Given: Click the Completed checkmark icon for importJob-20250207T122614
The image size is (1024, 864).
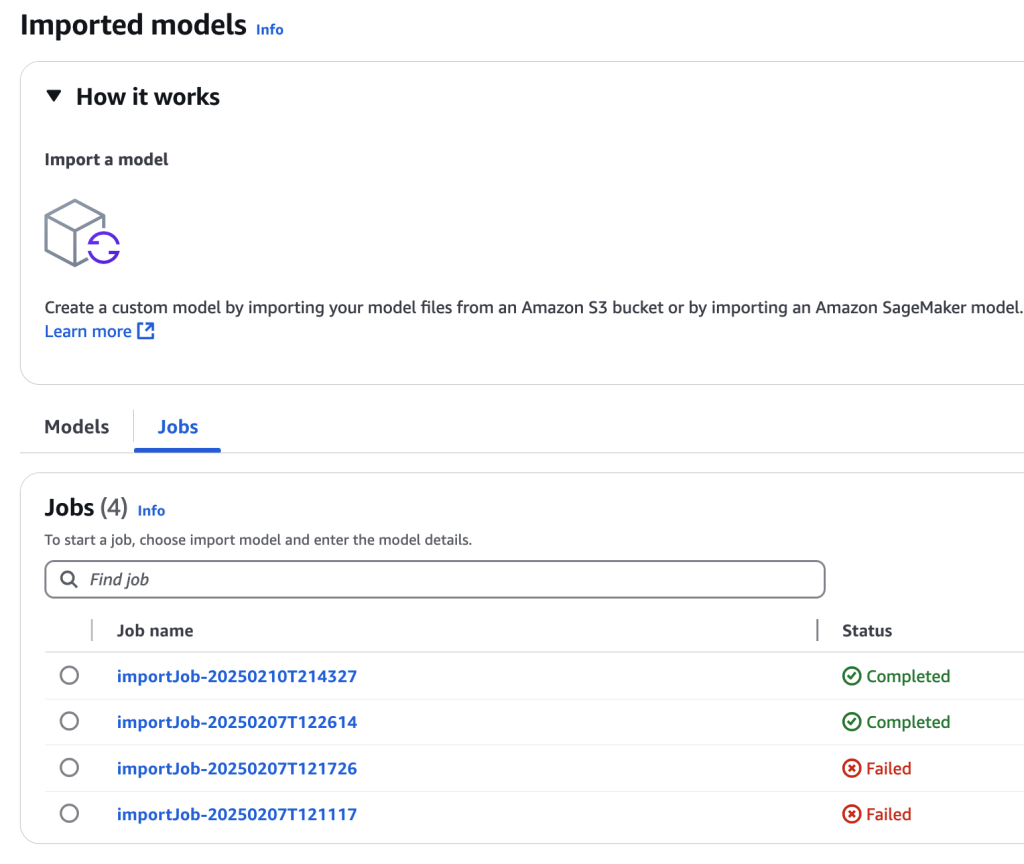Looking at the screenshot, I should (x=851, y=722).
